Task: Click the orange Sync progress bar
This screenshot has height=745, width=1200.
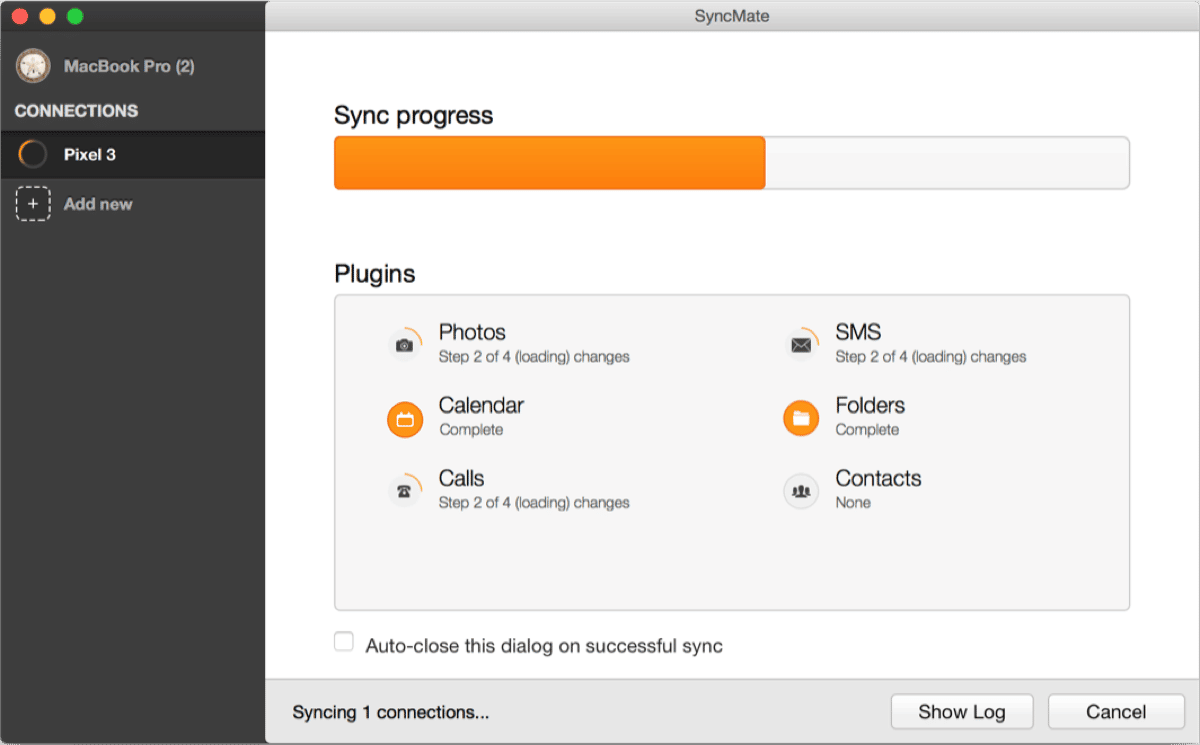Action: (549, 163)
